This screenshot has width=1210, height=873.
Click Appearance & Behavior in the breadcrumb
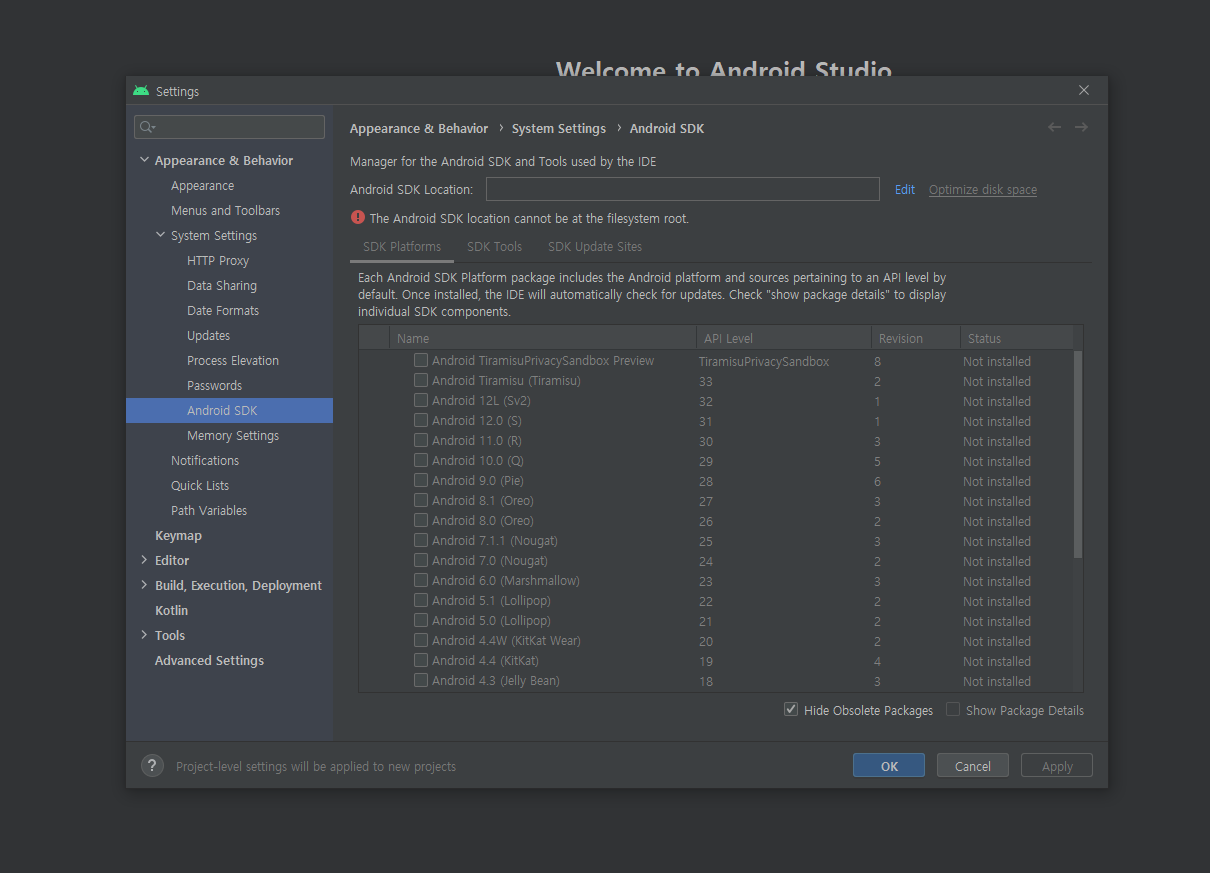(419, 128)
